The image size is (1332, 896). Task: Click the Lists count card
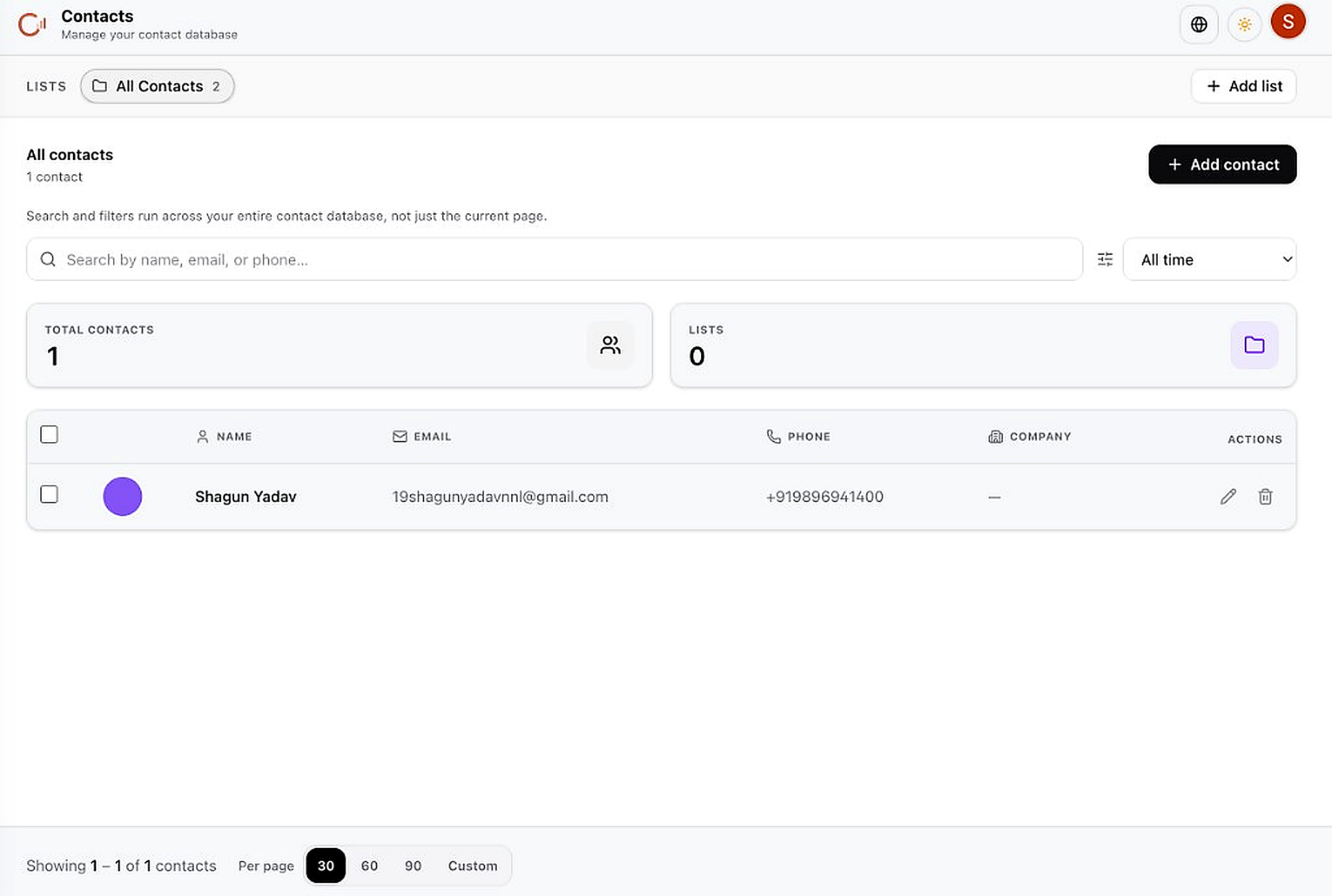[x=983, y=345]
